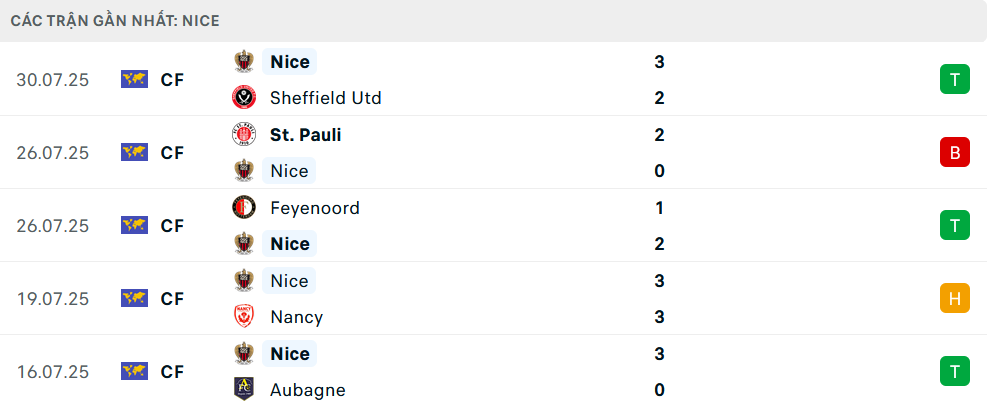Screen dimensions: 987x403
Task: Click the world flag icon for 16.07.25
Action: pyautogui.click(x=134, y=372)
